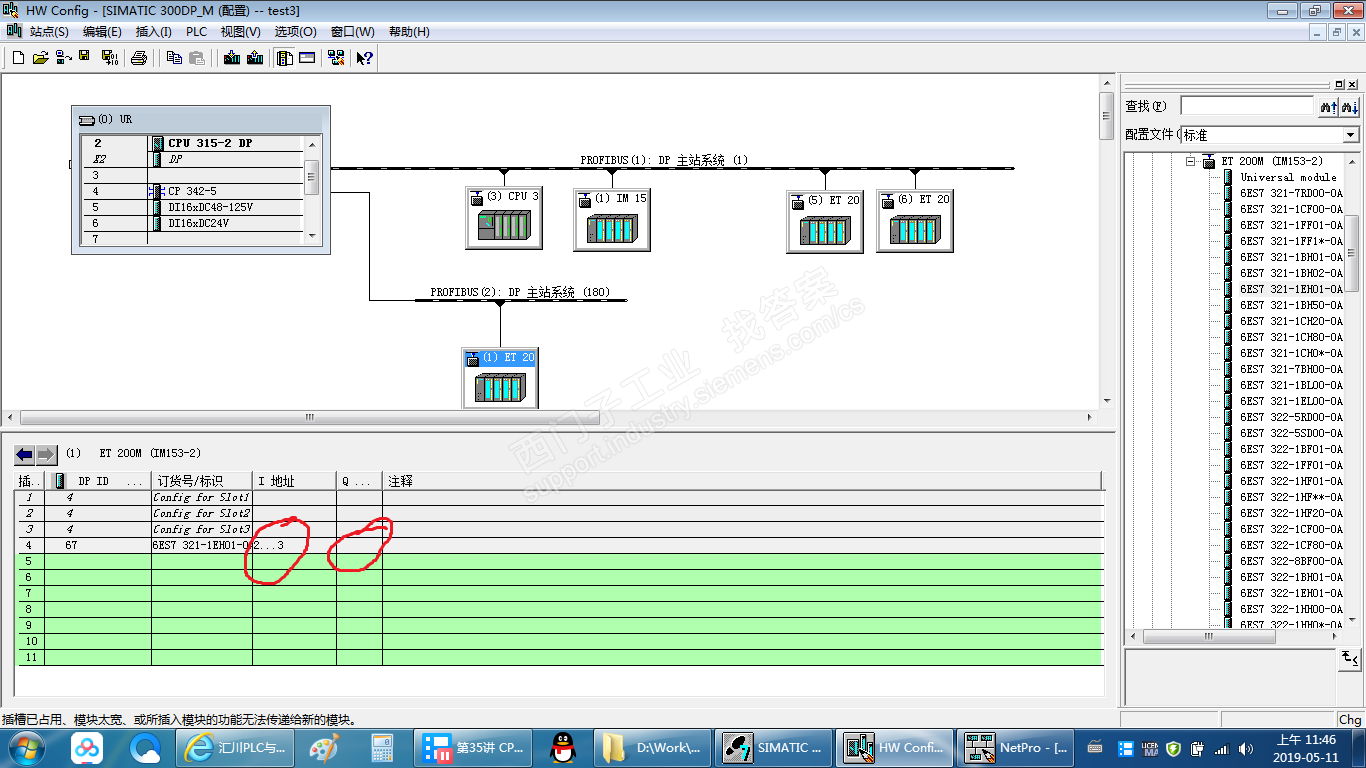Select the CP 342-5 rack row
The image size is (1366, 768).
click(x=192, y=191)
